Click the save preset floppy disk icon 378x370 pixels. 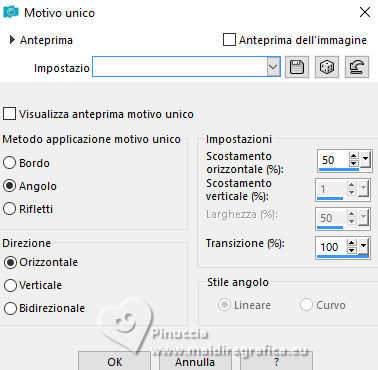297,67
